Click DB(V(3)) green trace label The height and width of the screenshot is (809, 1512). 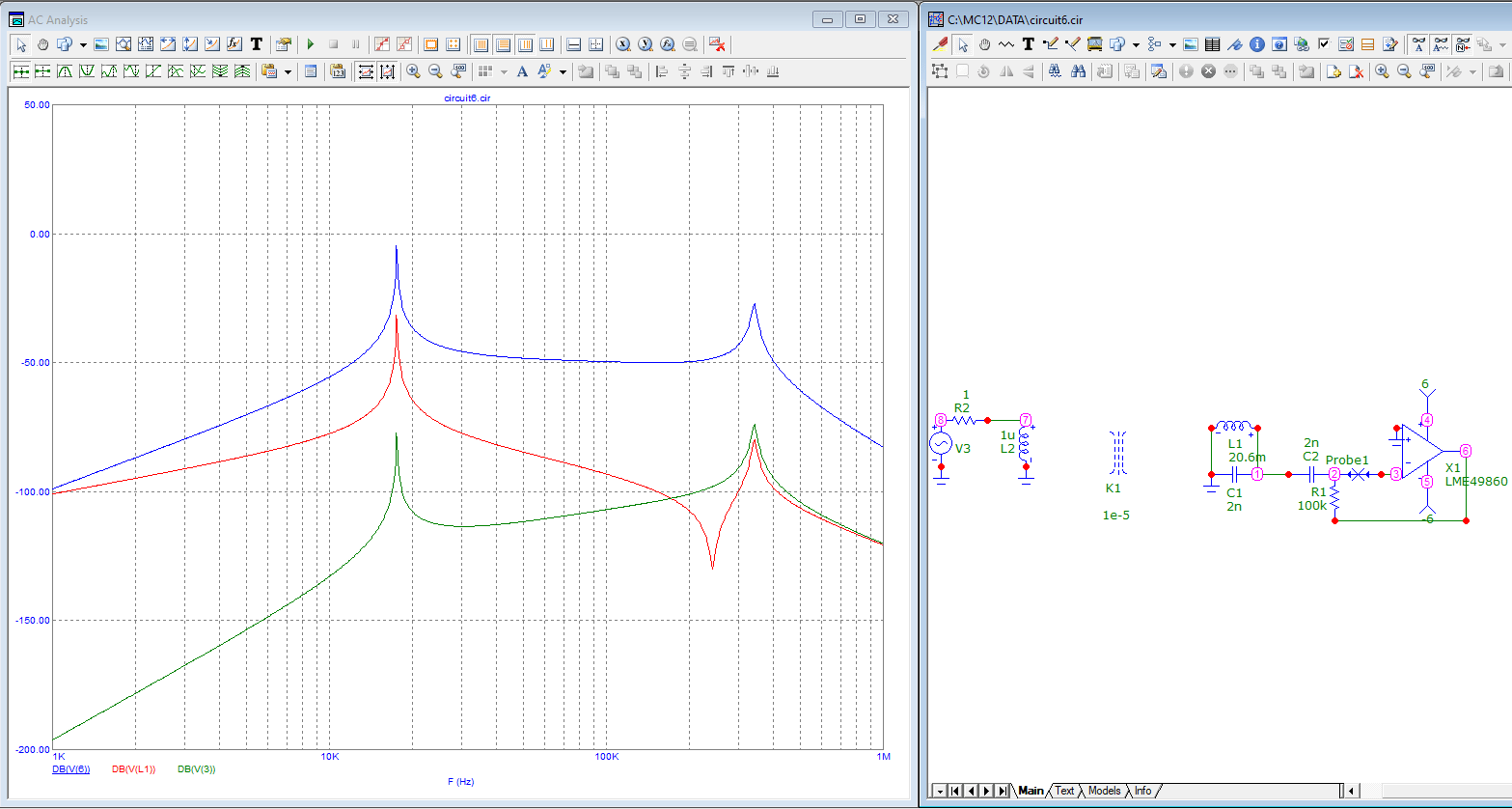[x=197, y=769]
